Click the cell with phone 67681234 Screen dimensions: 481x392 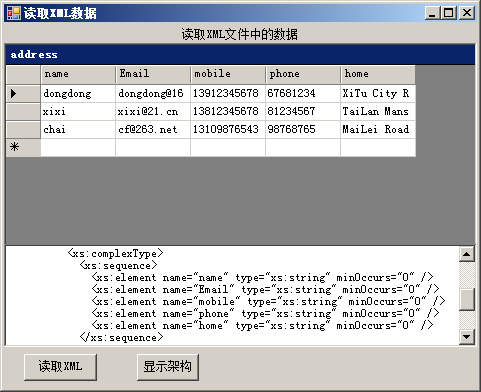(303, 93)
